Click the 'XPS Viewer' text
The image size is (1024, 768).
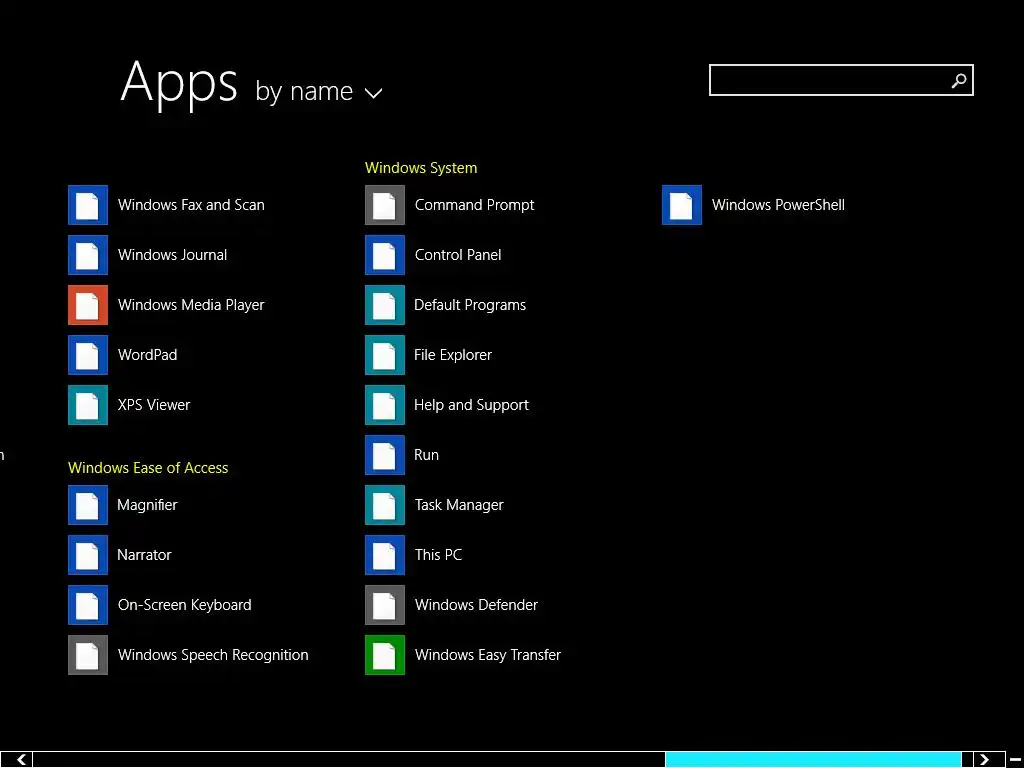tap(153, 405)
